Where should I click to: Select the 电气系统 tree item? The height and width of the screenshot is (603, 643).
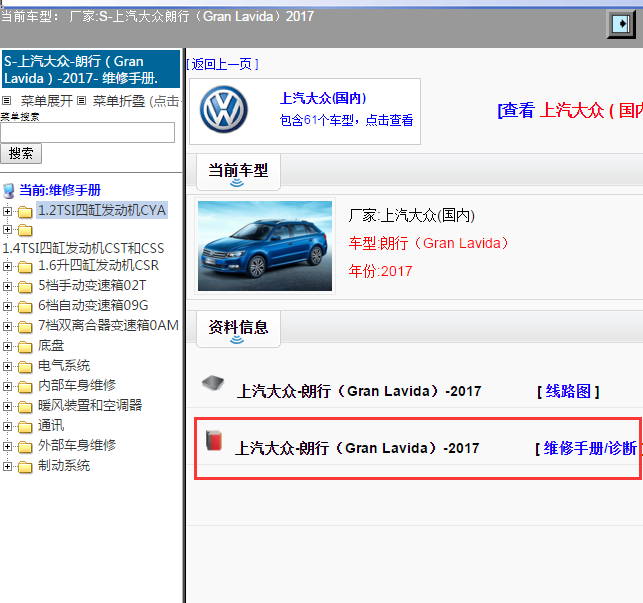pyautogui.click(x=64, y=365)
